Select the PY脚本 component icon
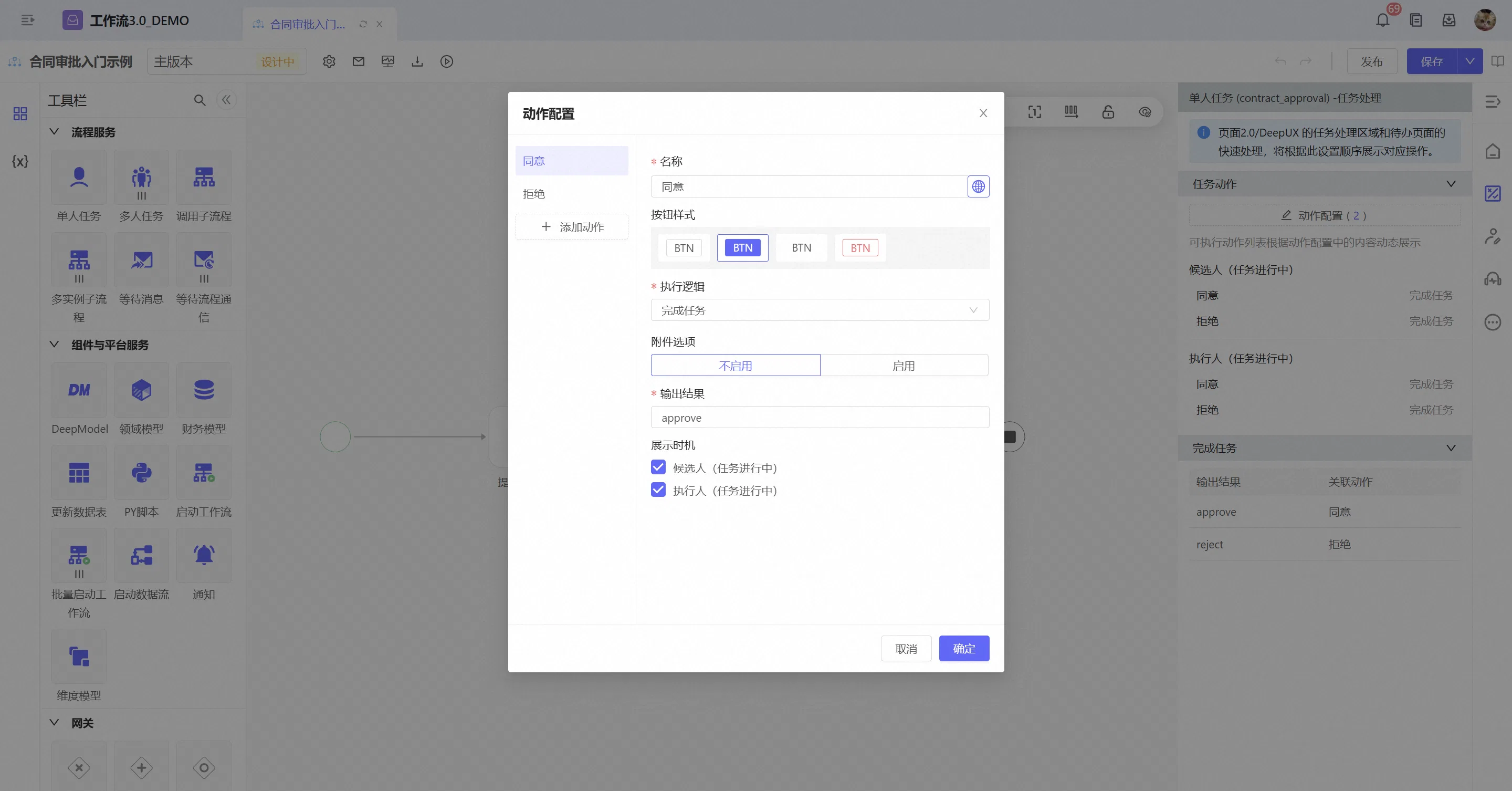The image size is (1512, 791). (141, 473)
